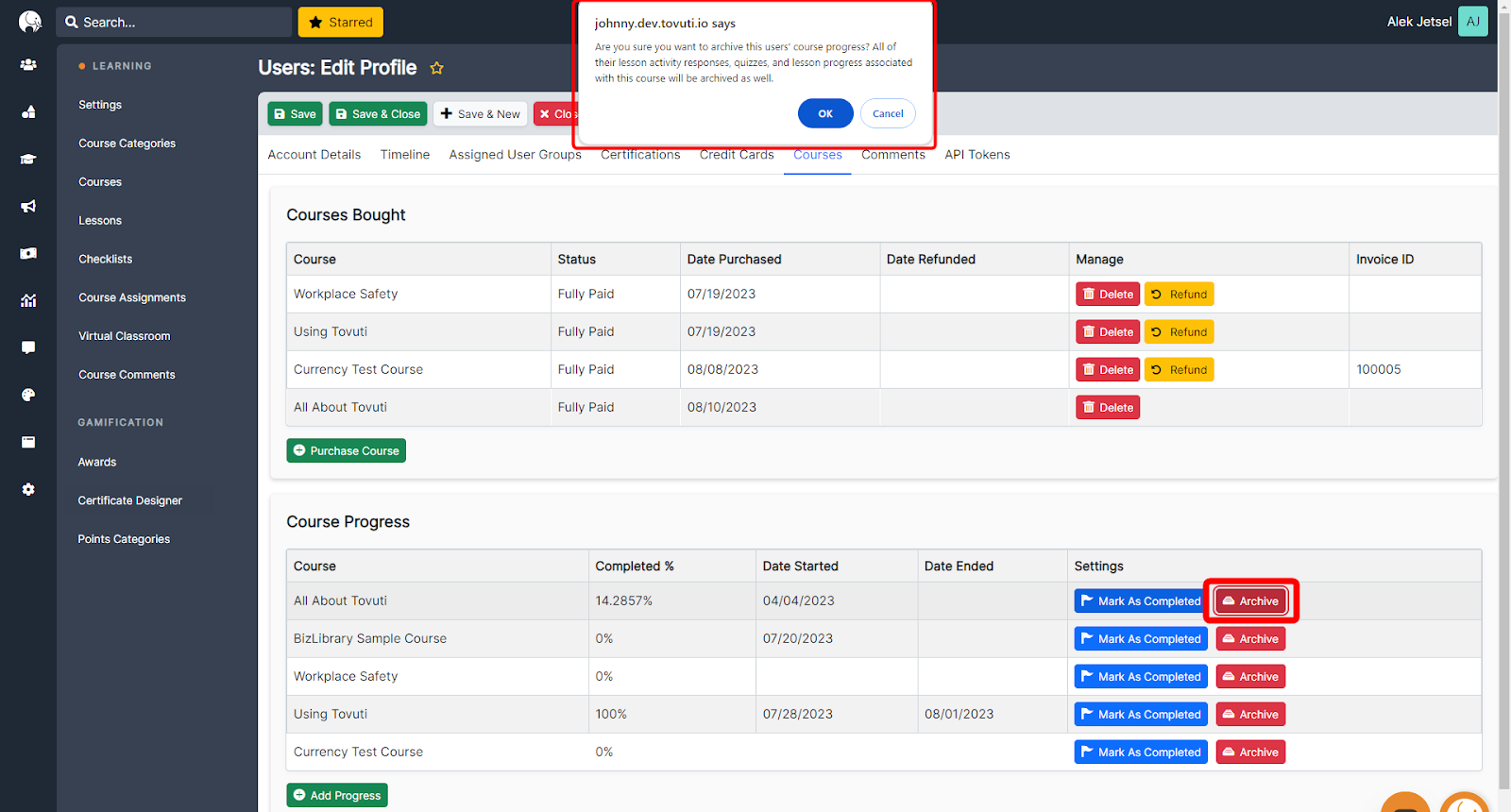Click the speech bubble icon in sidebar
The width and height of the screenshot is (1511, 812).
tap(28, 347)
